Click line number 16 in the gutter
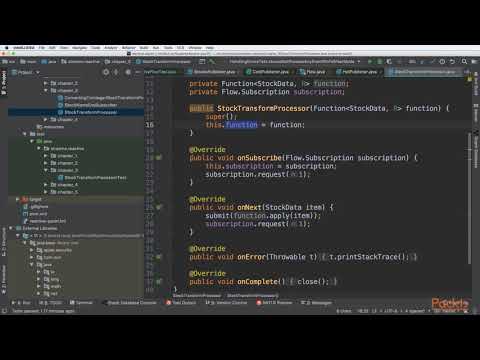This screenshot has width=480, height=360. (x=150, y=125)
